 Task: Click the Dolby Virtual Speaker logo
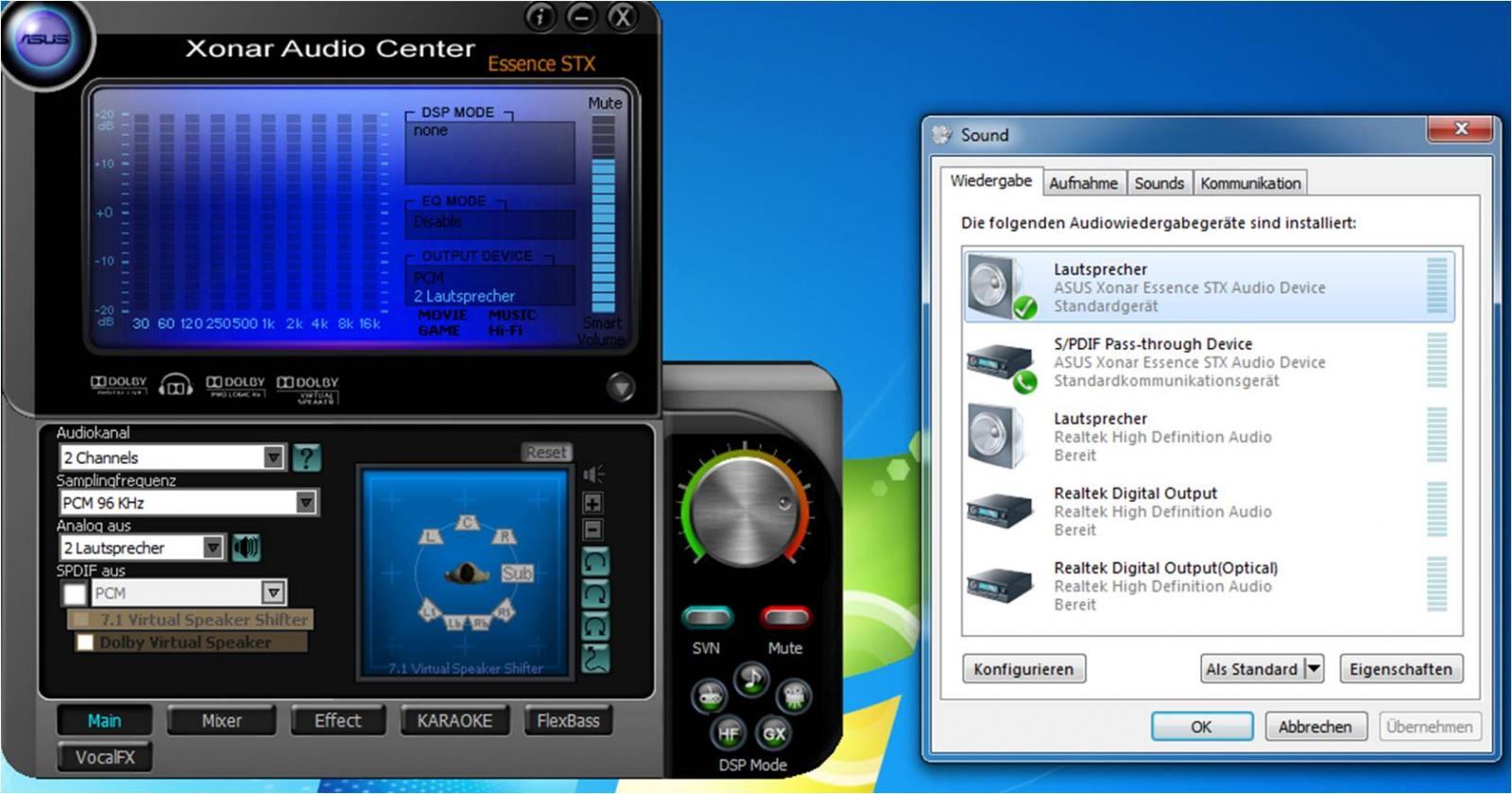coord(307,388)
